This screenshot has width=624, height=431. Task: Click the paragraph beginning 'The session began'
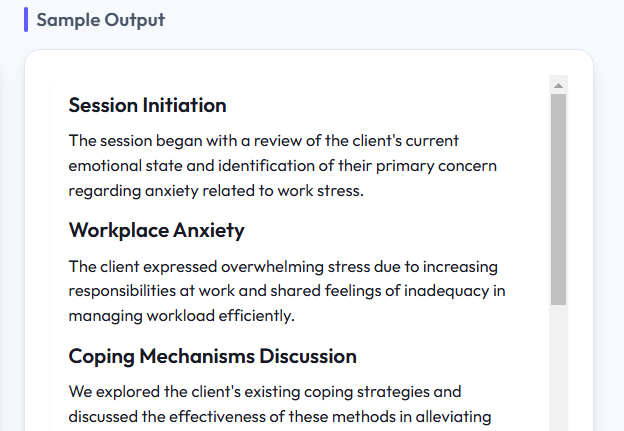283,166
